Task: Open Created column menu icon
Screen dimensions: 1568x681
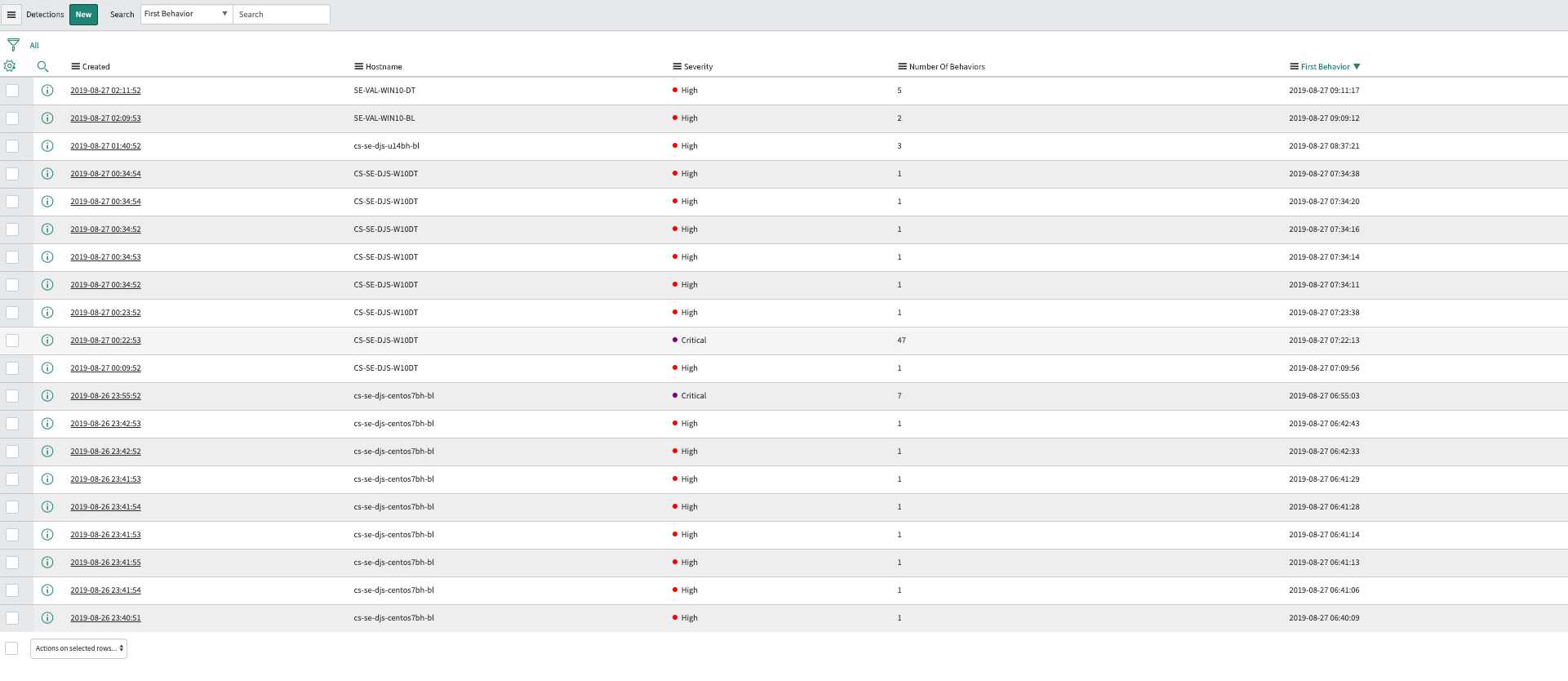Action: [75, 66]
